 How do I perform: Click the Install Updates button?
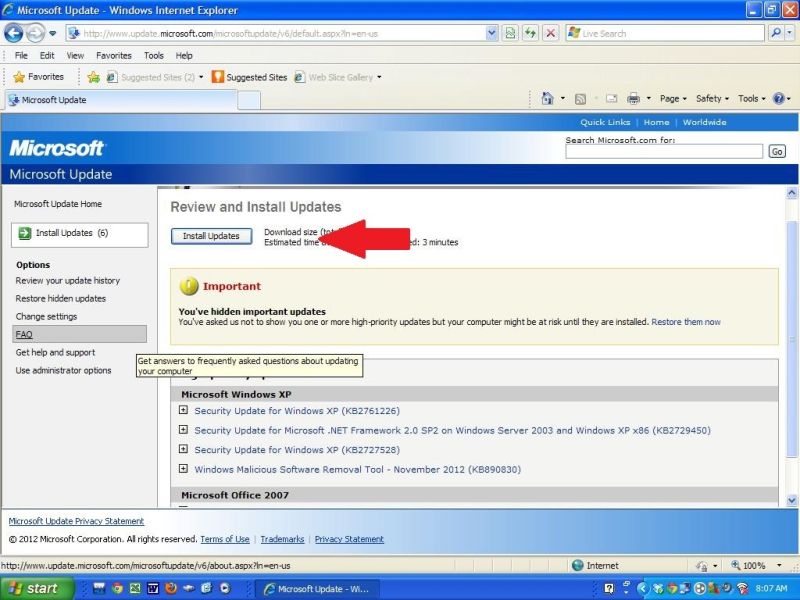[211, 236]
